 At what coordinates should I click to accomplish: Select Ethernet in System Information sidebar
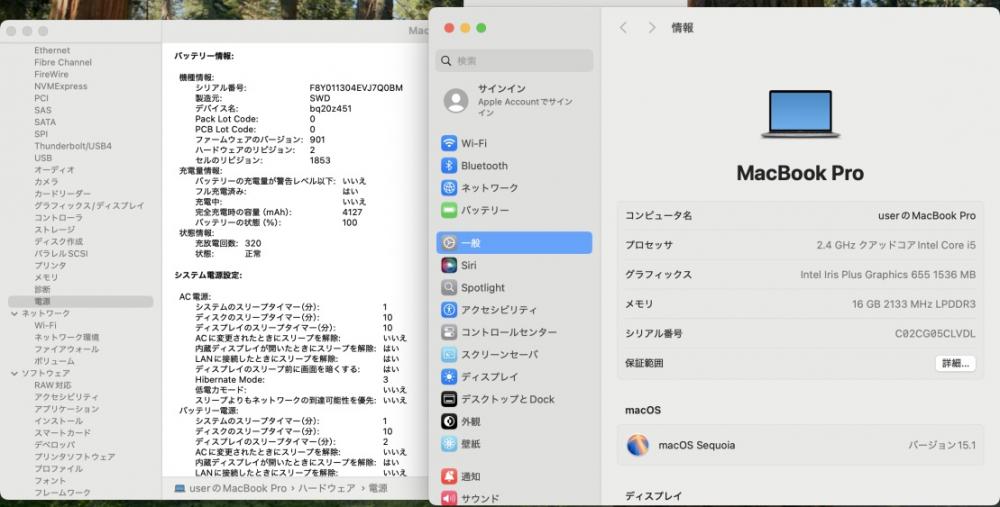(x=52, y=50)
